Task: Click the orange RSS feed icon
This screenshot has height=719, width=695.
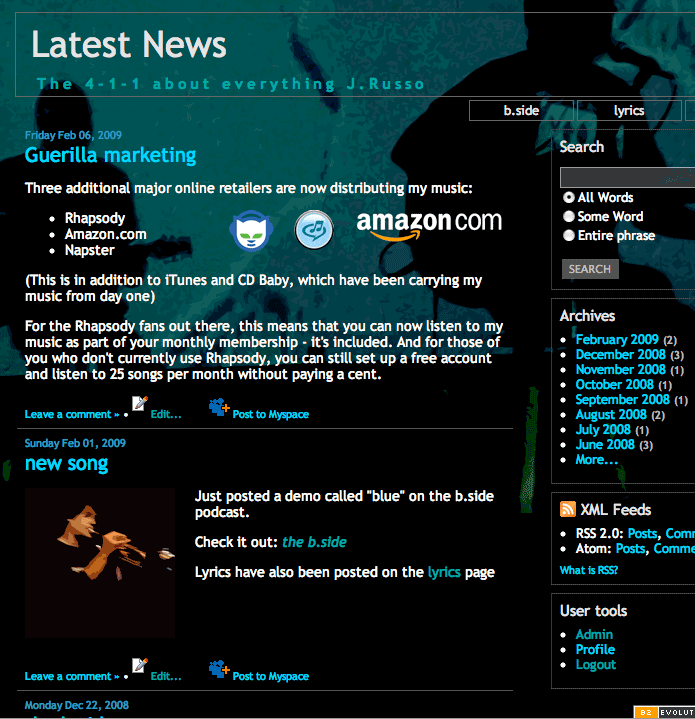Action: 568,509
